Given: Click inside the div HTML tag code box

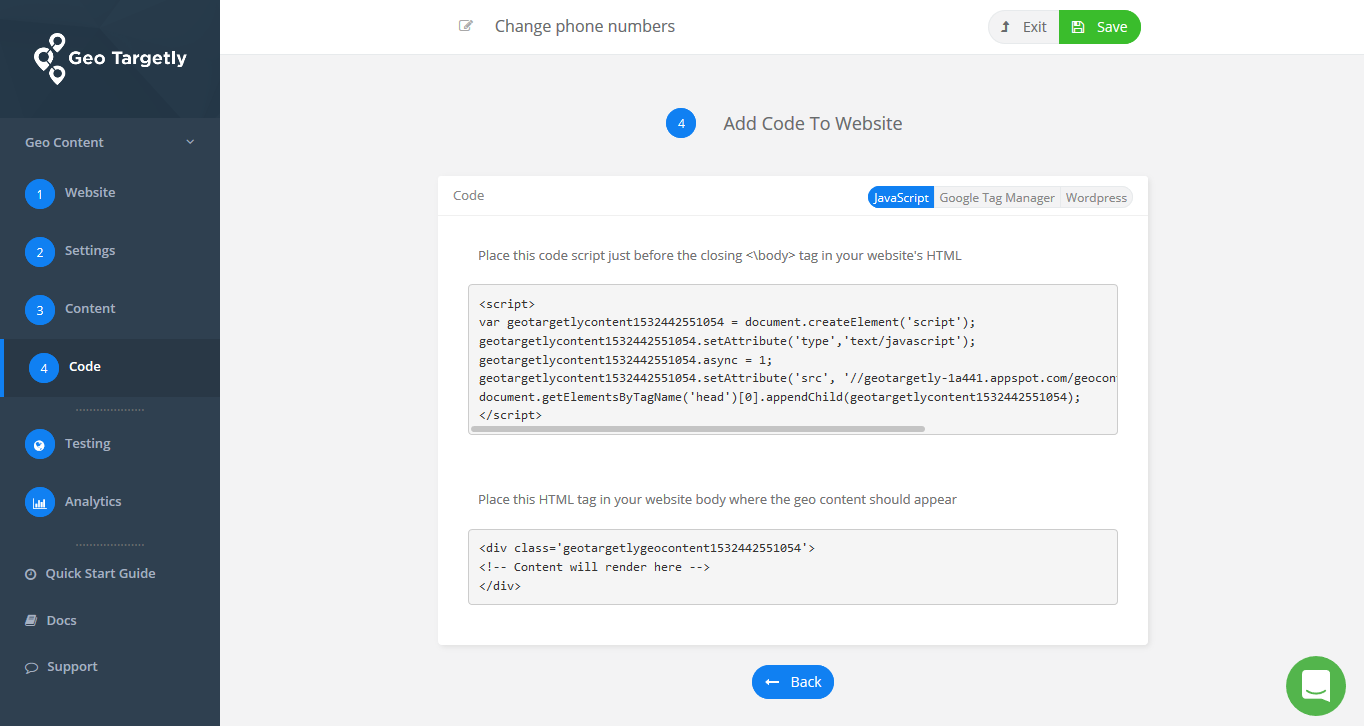Looking at the screenshot, I should click(793, 567).
